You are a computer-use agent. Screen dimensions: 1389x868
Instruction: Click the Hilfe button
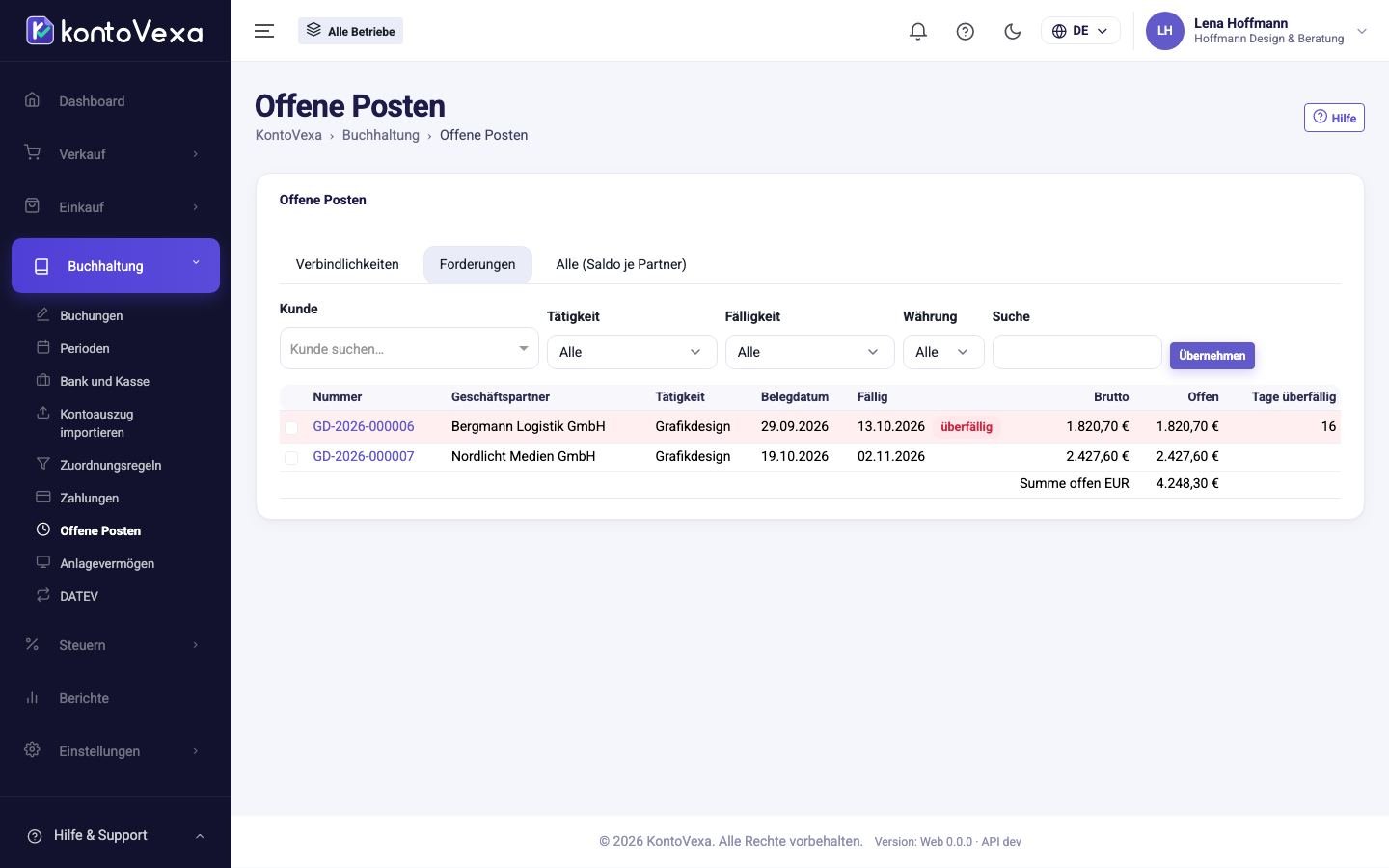[1334, 118]
